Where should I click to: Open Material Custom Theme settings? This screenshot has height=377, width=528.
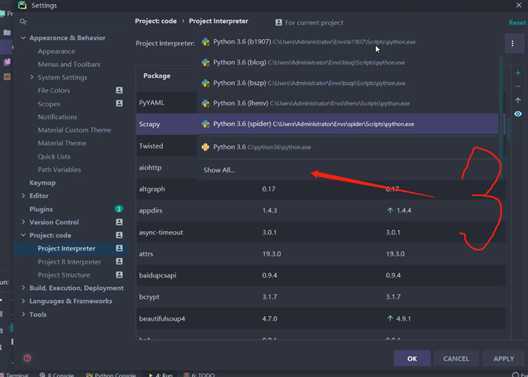(74, 130)
